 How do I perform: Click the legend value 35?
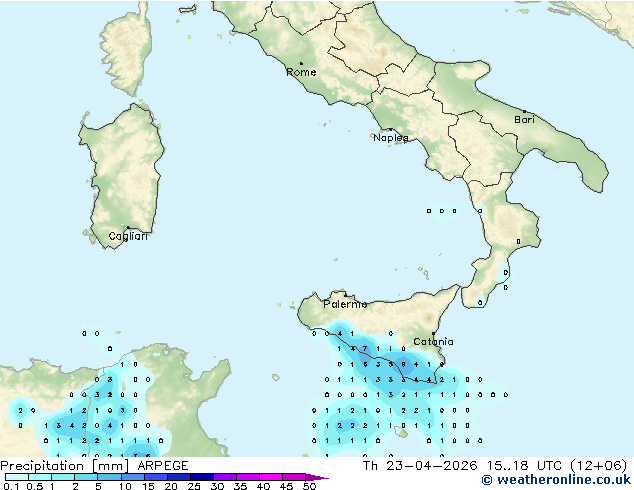point(240,486)
